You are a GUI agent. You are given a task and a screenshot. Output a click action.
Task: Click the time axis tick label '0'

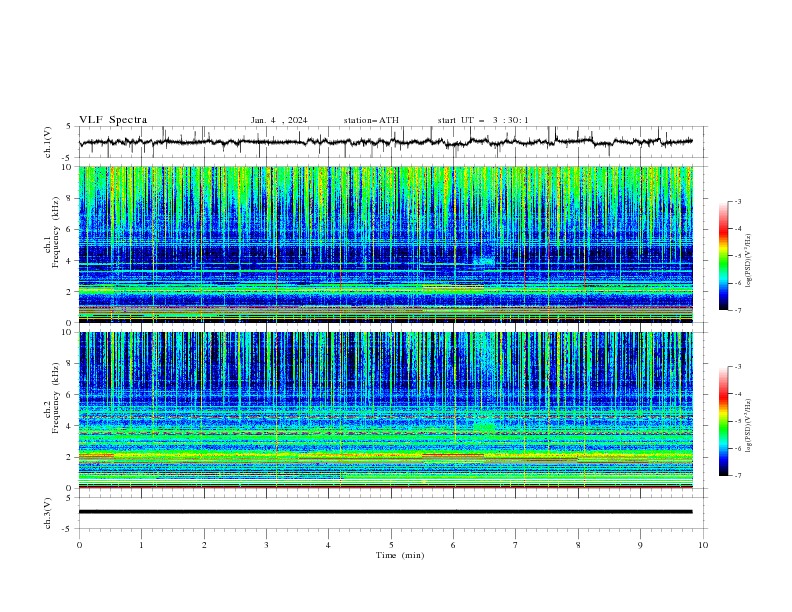79,545
